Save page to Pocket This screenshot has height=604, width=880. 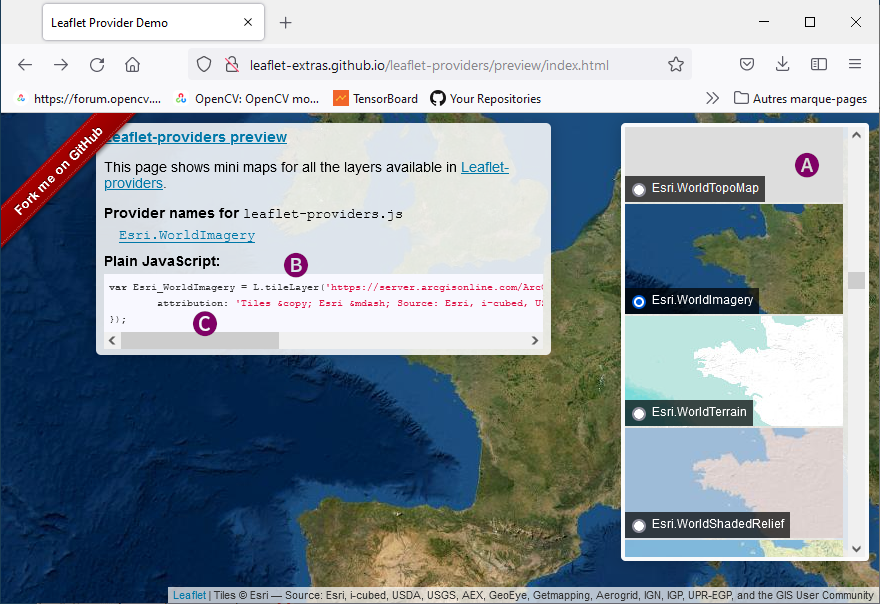746,65
